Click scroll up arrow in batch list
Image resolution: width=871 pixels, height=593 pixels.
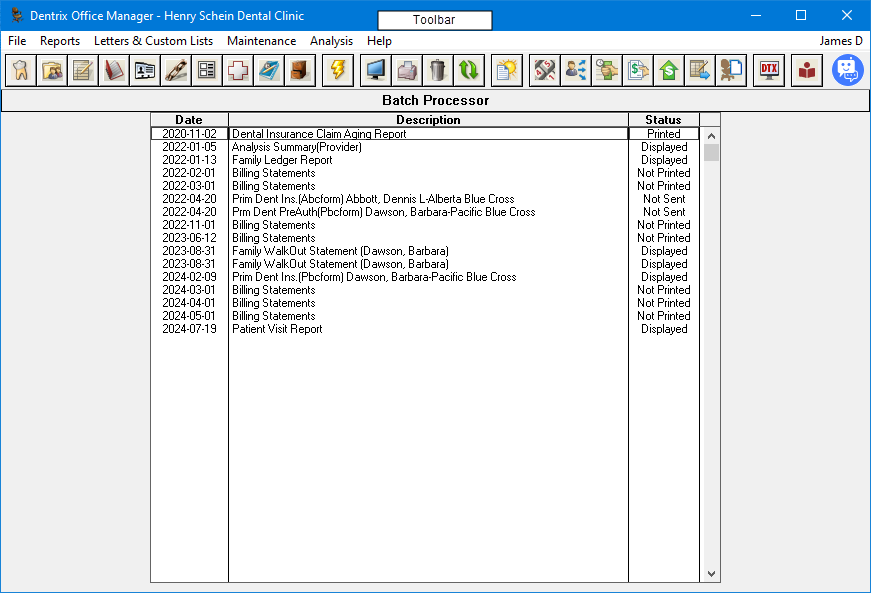pos(711,135)
